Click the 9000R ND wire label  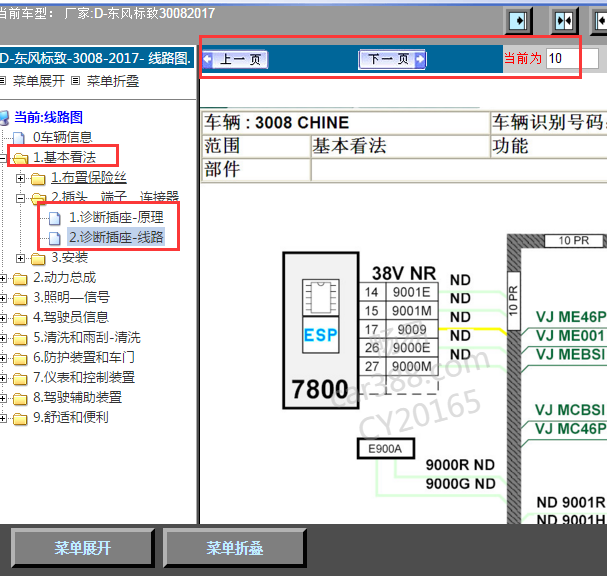(460, 465)
